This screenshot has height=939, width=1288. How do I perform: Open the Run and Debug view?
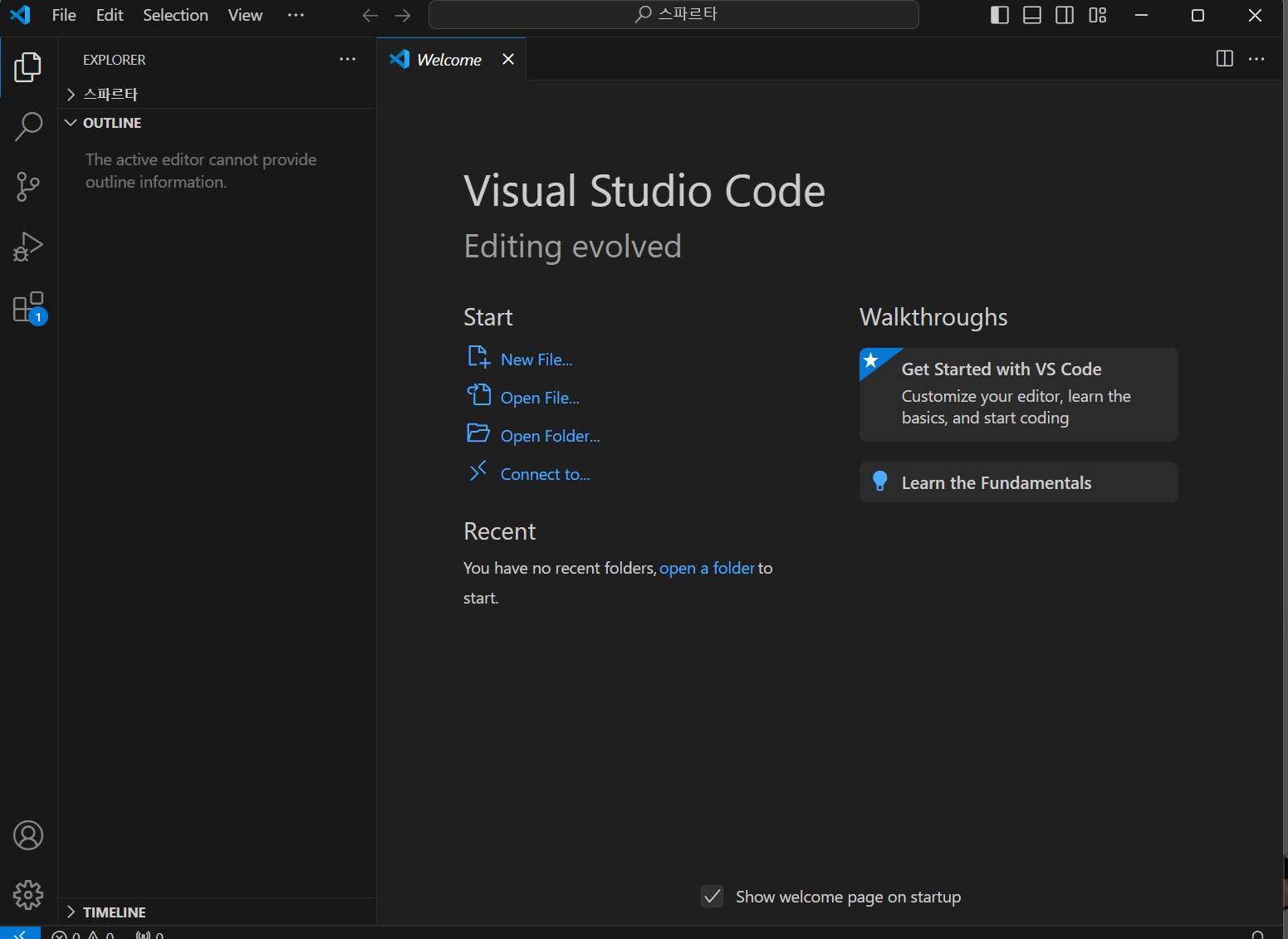point(28,247)
